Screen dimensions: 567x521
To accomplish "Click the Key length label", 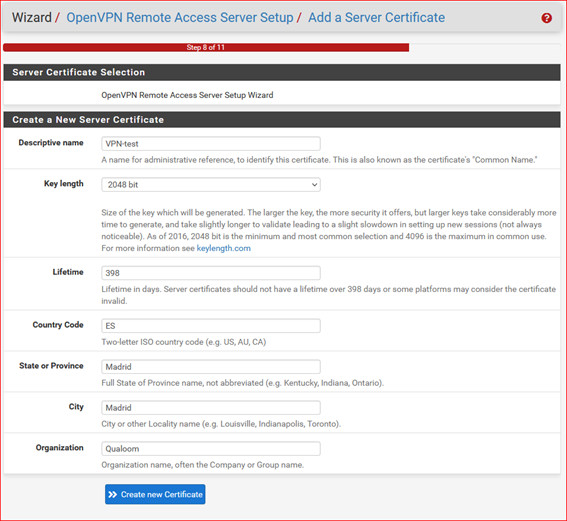I will [64, 184].
